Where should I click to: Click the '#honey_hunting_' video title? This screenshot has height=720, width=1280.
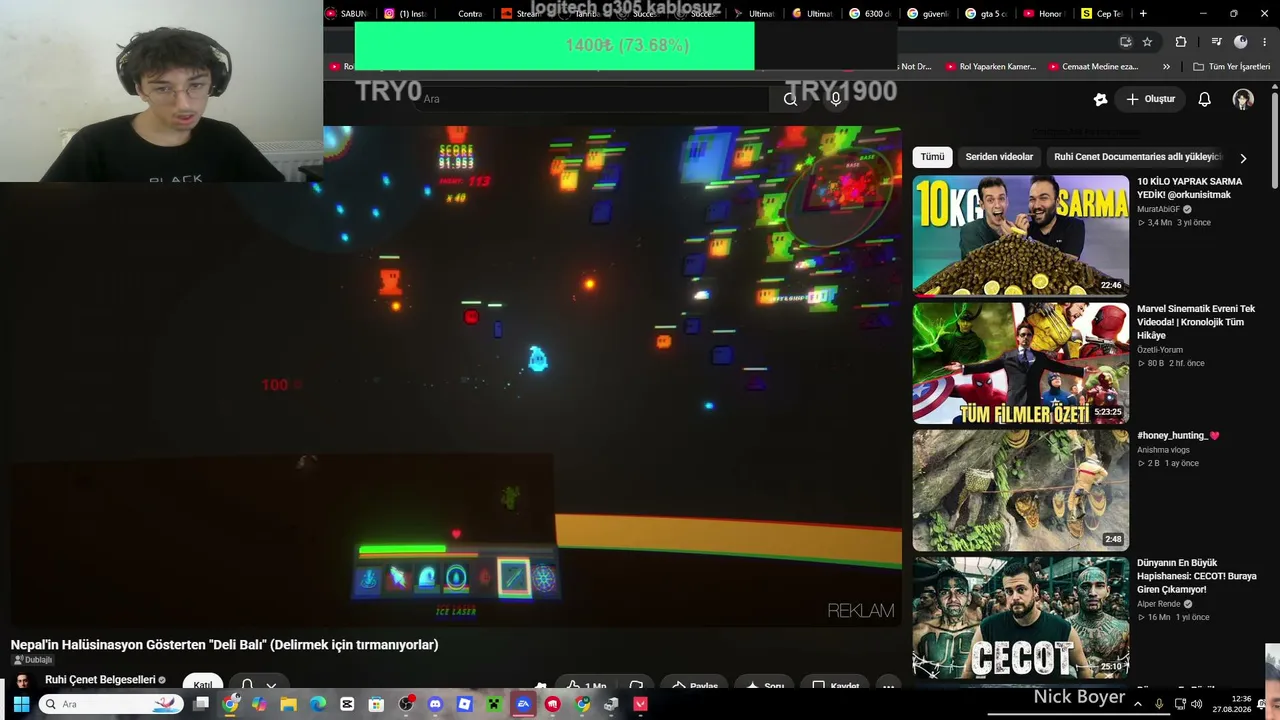point(1178,436)
